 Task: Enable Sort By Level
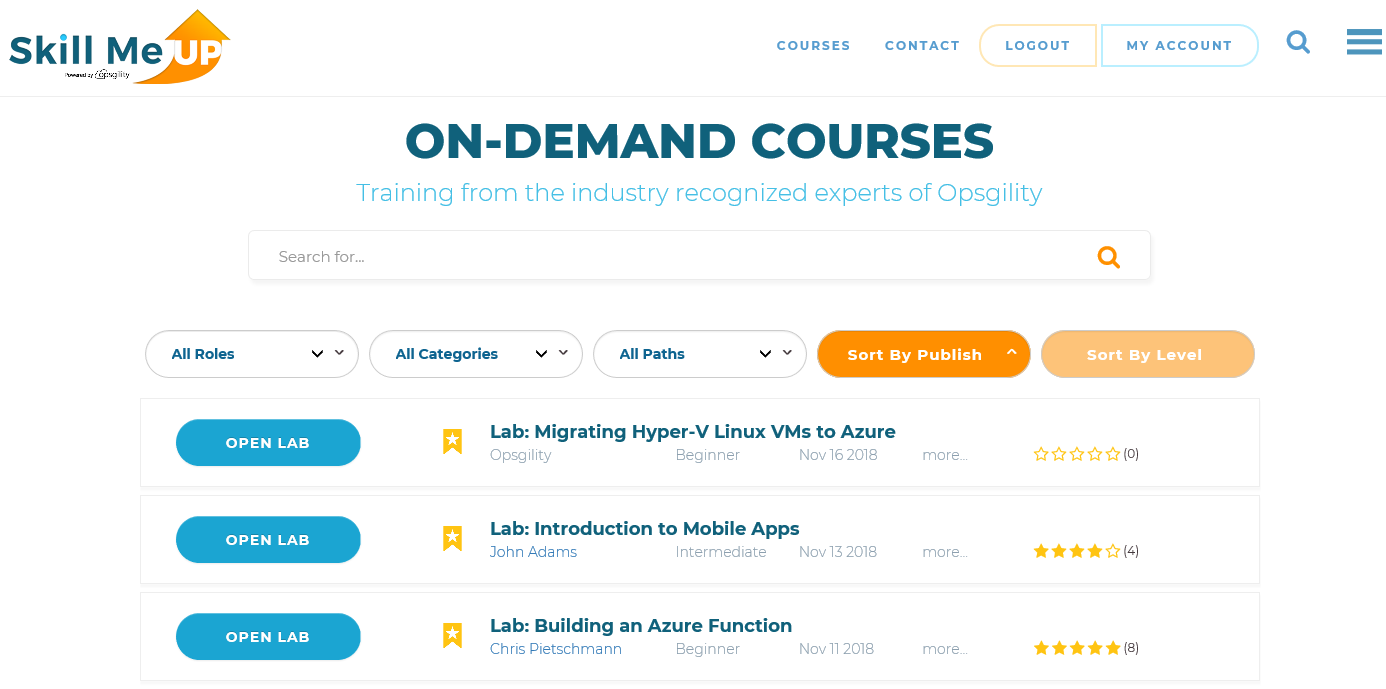(1148, 354)
